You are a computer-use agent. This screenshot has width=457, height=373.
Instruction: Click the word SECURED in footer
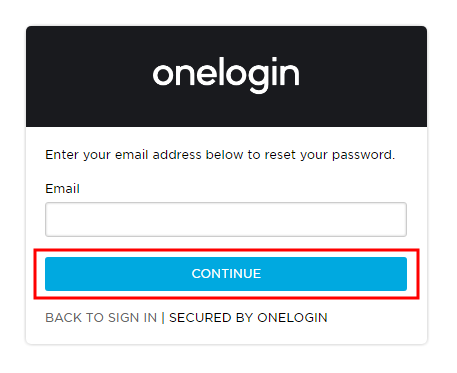(x=200, y=318)
